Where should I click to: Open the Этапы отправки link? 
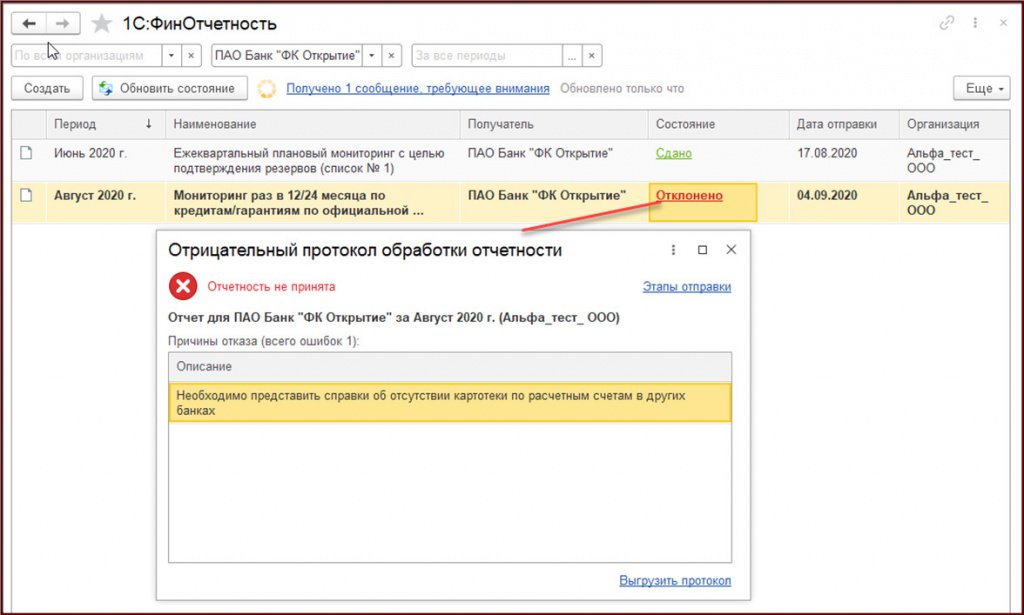pos(686,287)
